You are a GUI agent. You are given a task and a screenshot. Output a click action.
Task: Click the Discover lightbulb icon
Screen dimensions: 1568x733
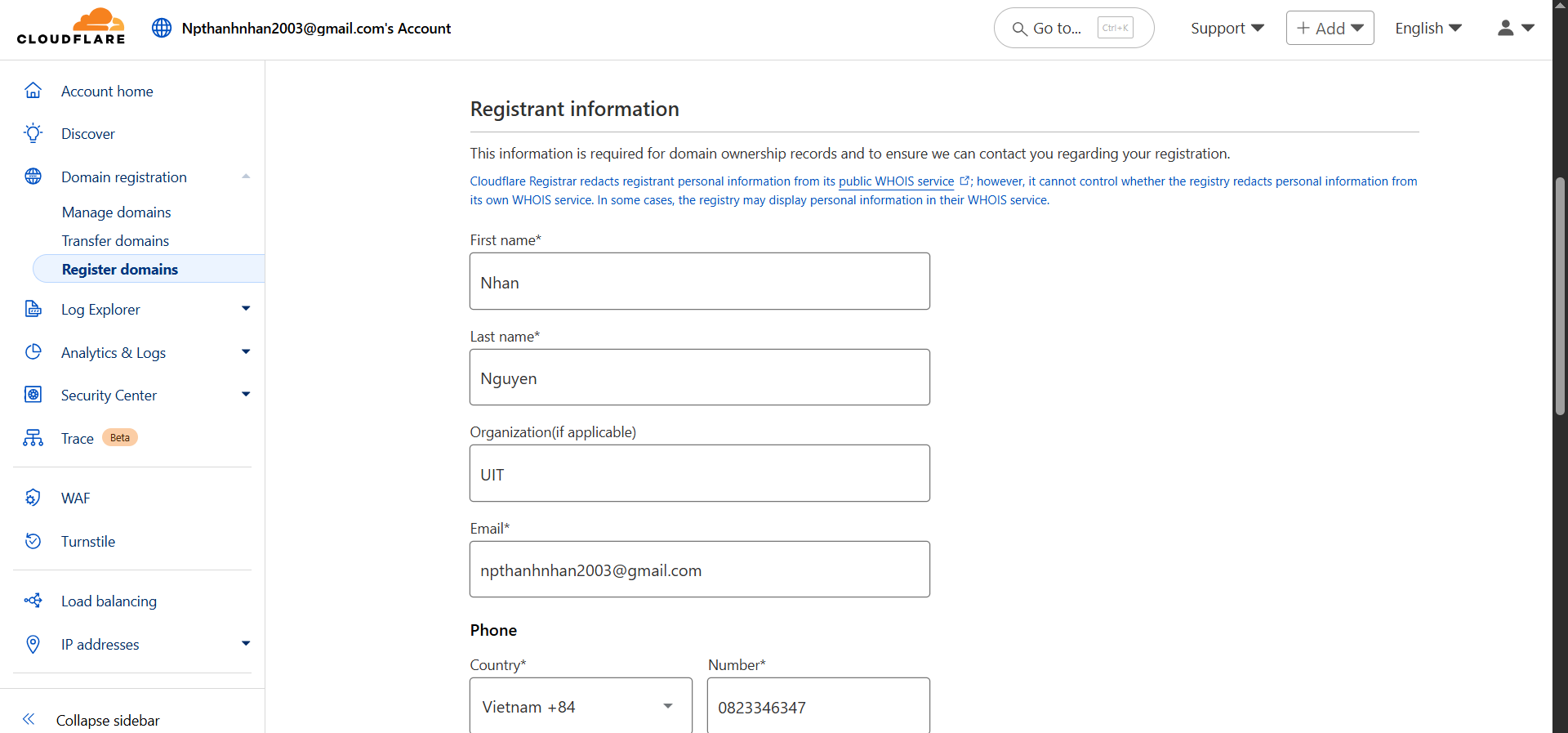click(x=33, y=133)
